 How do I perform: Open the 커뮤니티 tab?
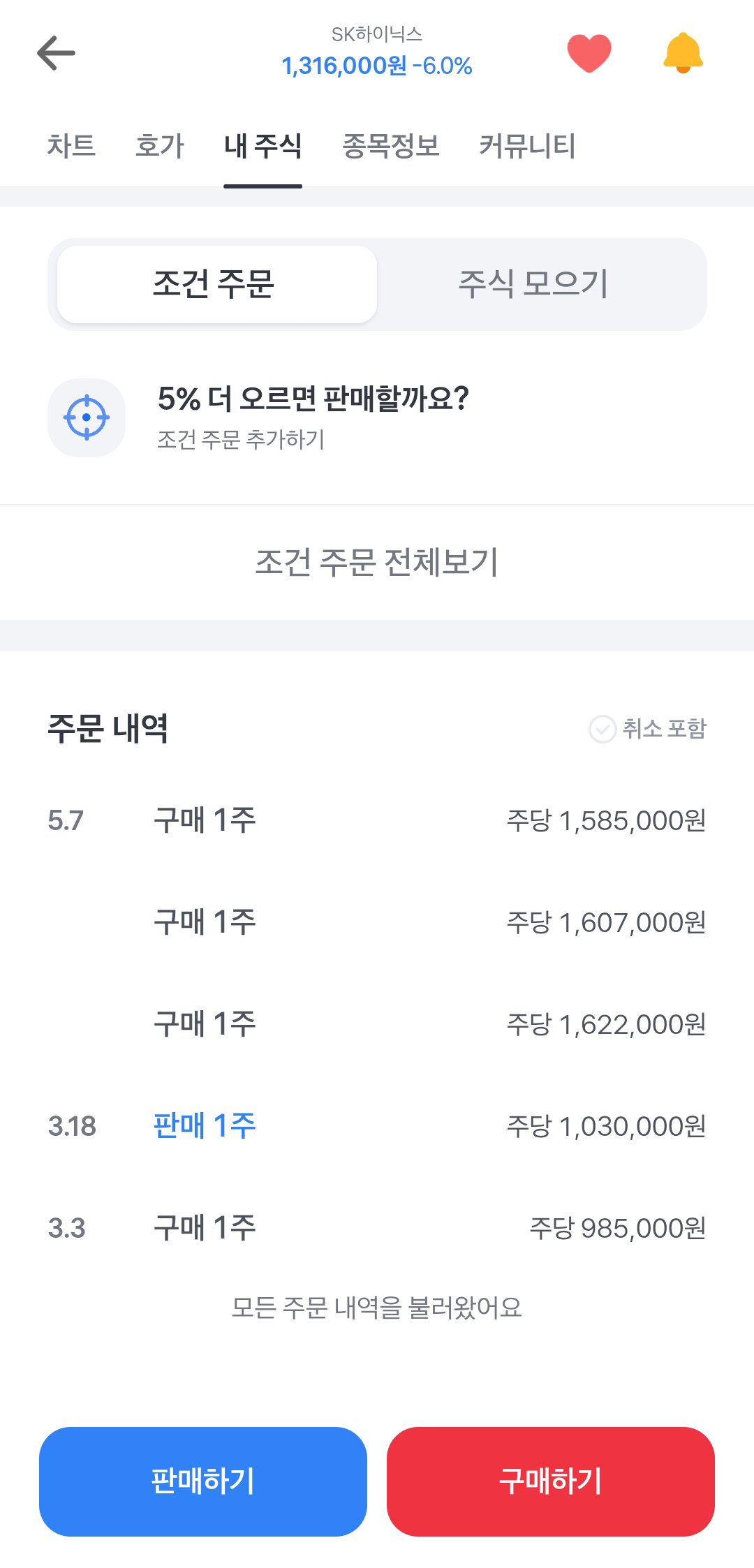528,146
